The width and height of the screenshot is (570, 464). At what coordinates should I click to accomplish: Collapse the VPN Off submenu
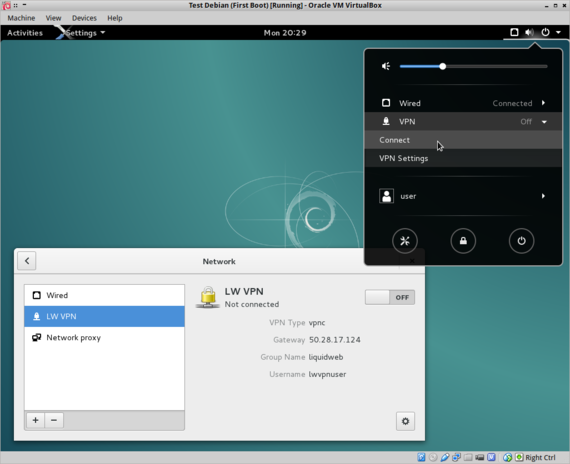pos(544,122)
